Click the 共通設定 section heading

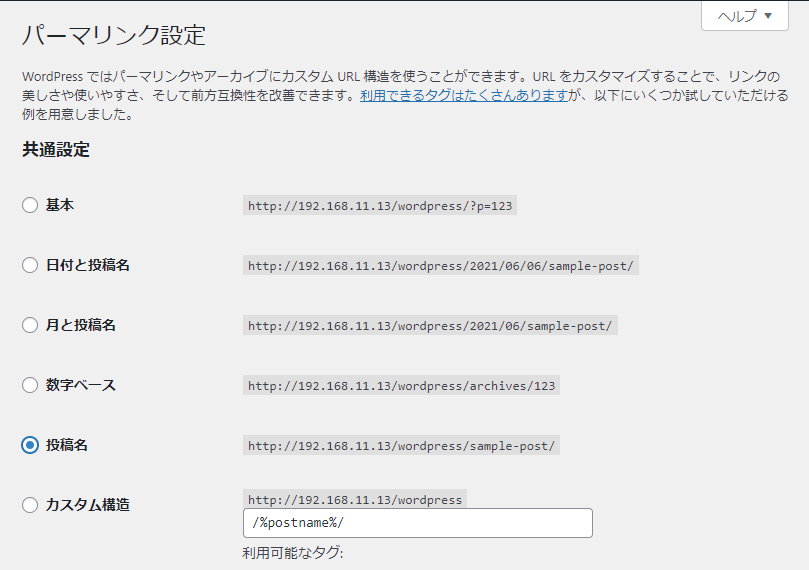pos(56,150)
